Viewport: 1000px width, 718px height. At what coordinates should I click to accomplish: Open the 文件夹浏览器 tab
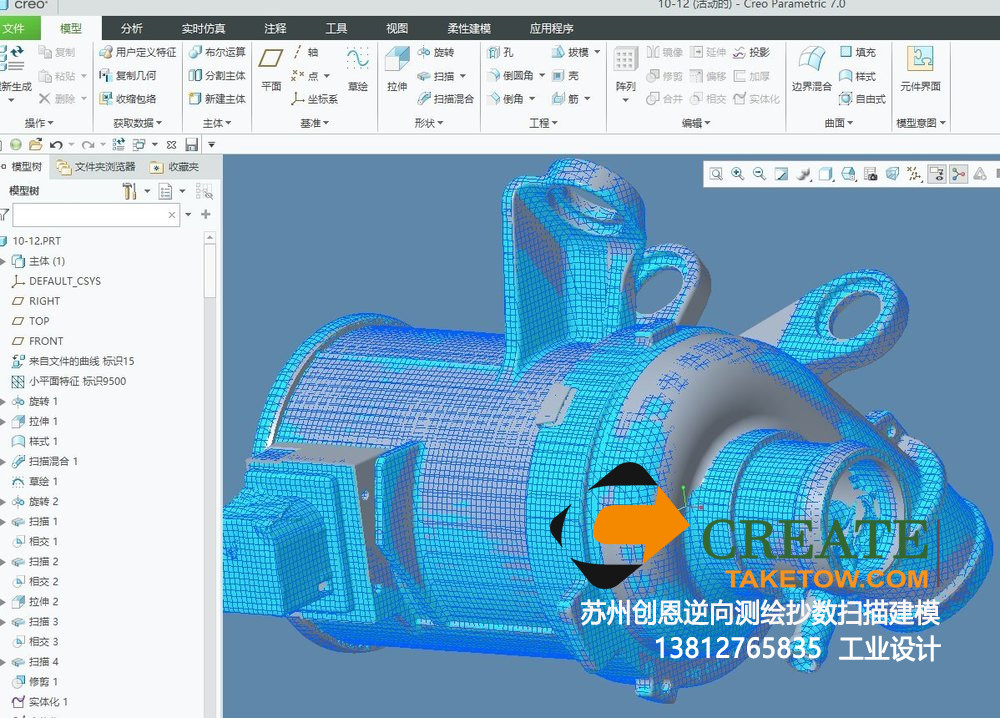98,167
